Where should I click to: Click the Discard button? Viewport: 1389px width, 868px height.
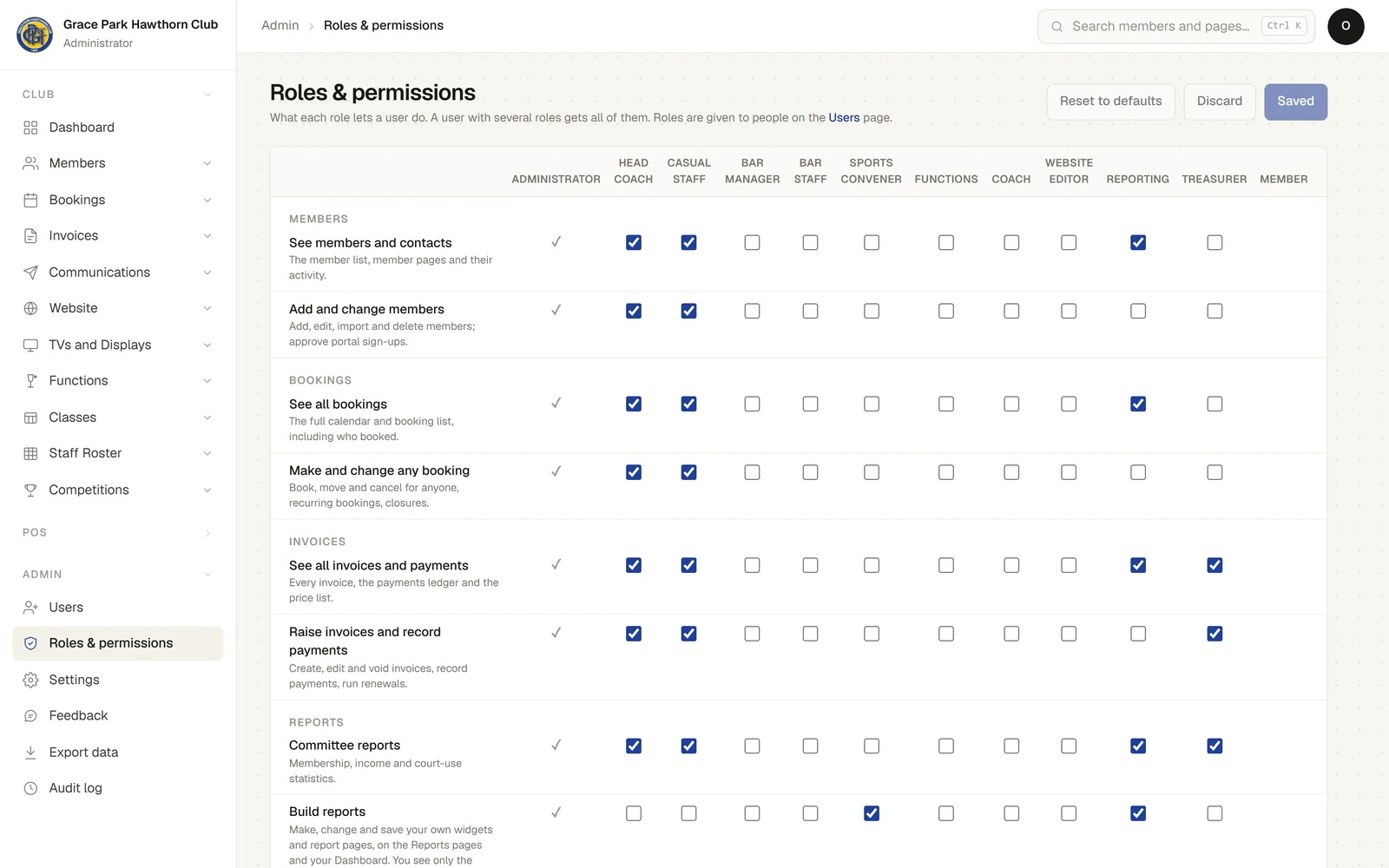tap(1220, 102)
